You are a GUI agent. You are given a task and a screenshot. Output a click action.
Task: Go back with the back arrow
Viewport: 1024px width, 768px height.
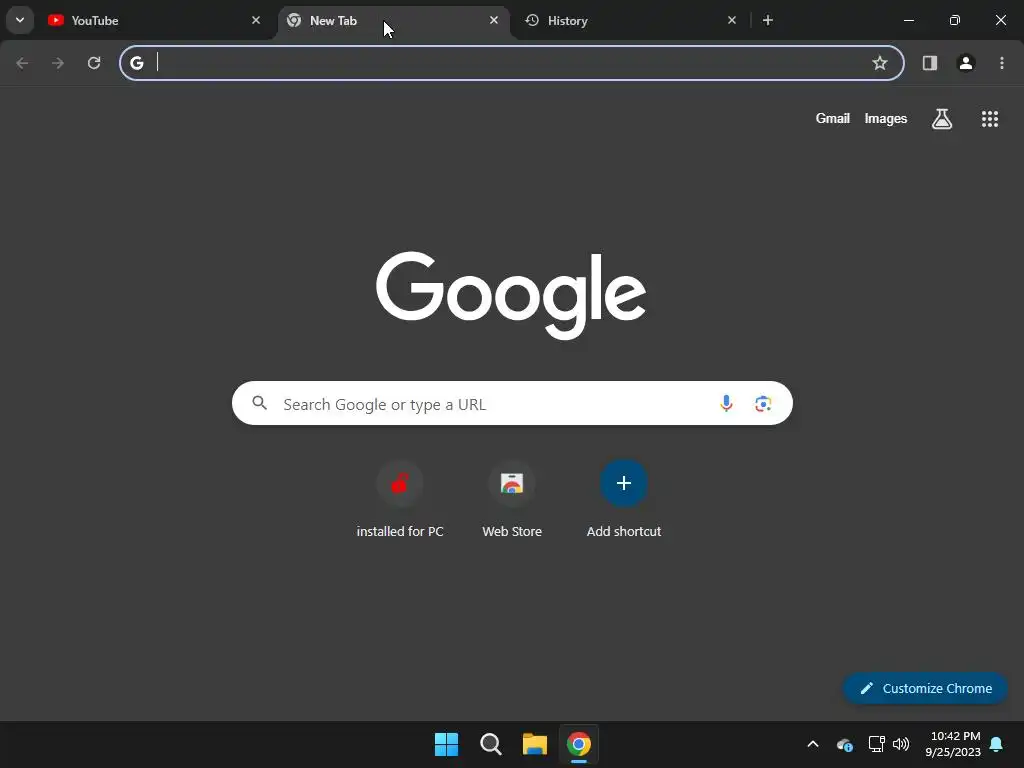click(22, 63)
